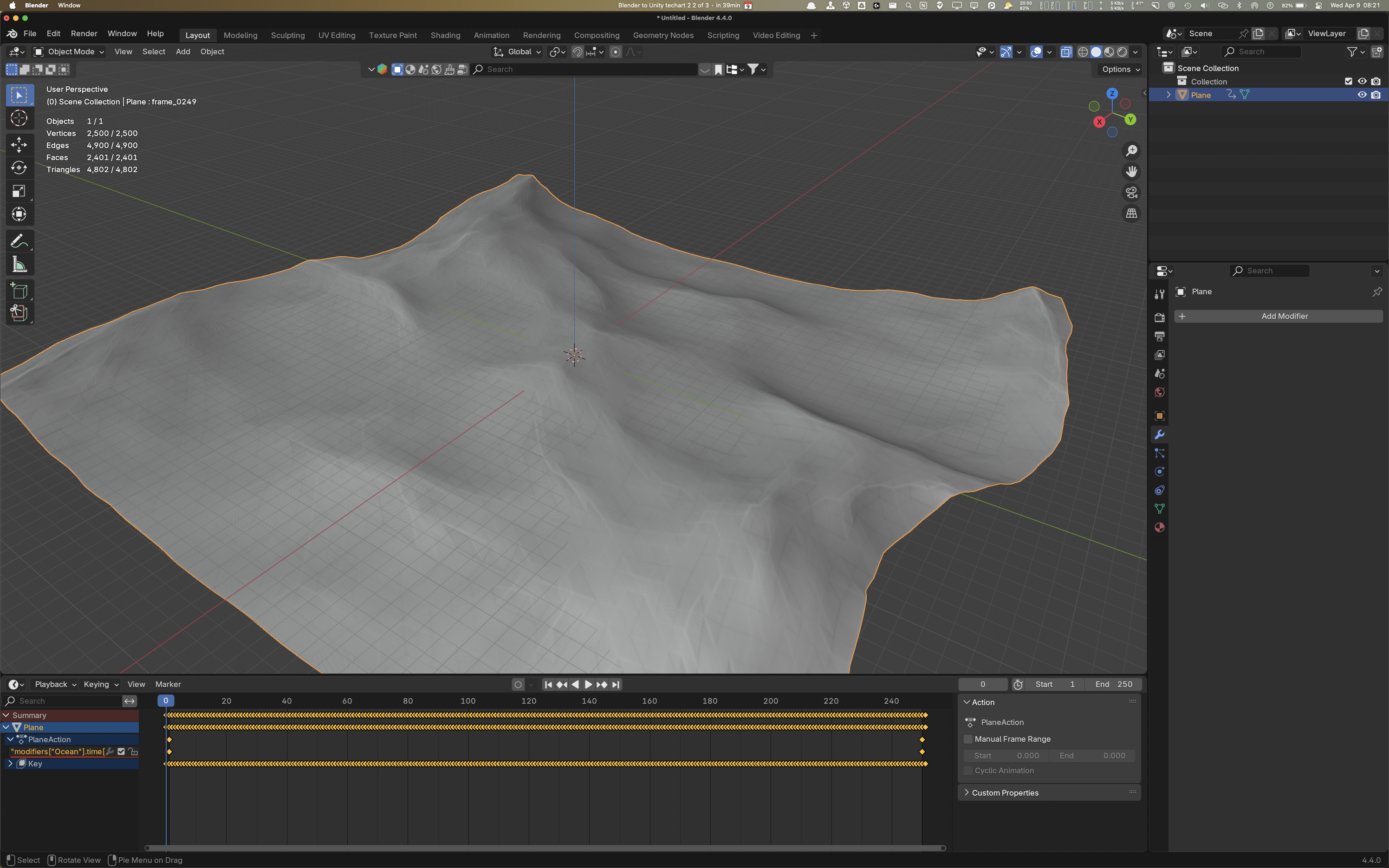1389x868 pixels.
Task: Open the Material properties tab
Action: point(1159,528)
